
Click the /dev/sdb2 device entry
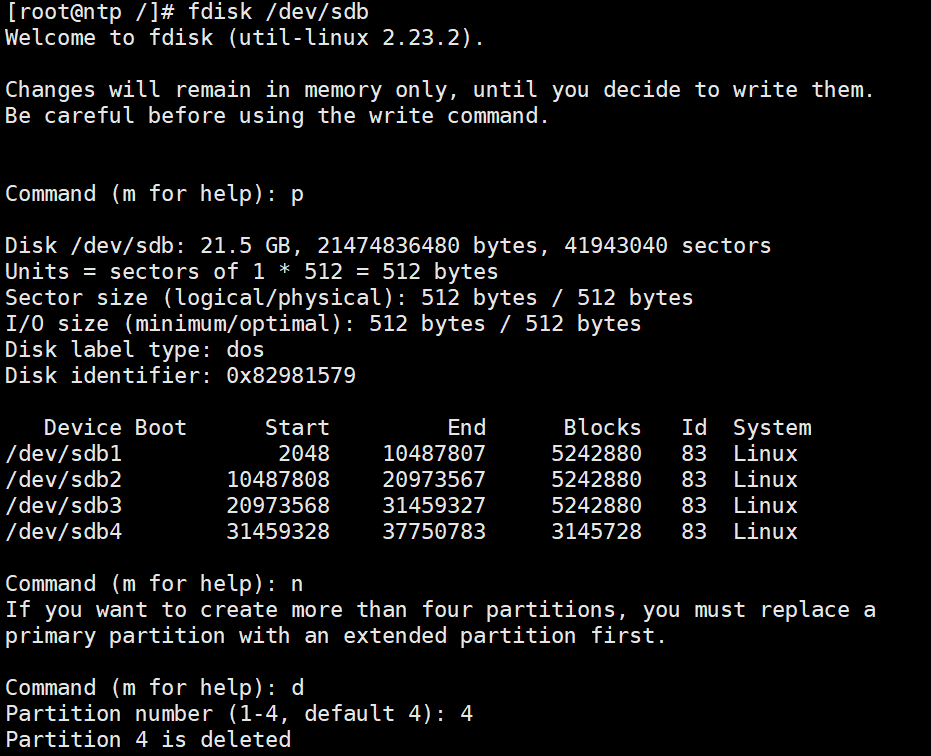(x=63, y=480)
